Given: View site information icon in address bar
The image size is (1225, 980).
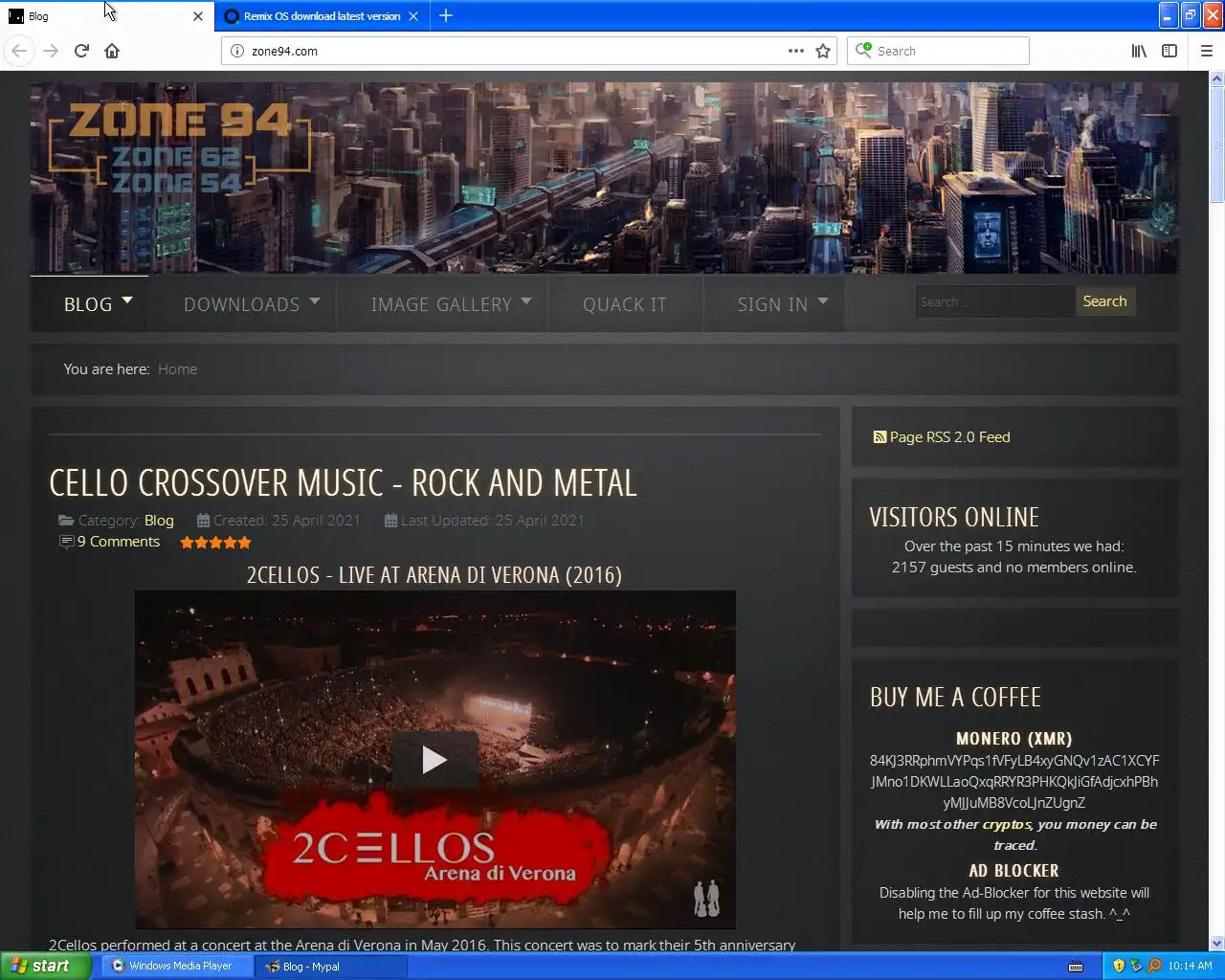Looking at the screenshot, I should [x=237, y=51].
